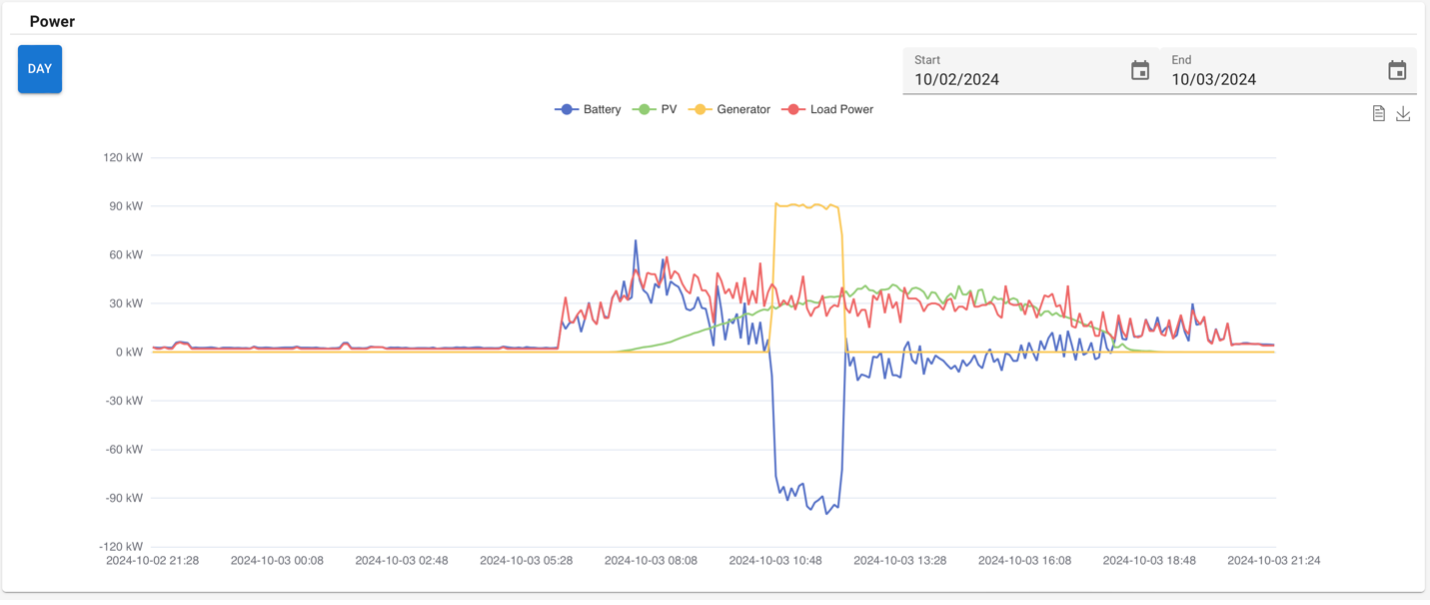Click the Power panel title

52,21
